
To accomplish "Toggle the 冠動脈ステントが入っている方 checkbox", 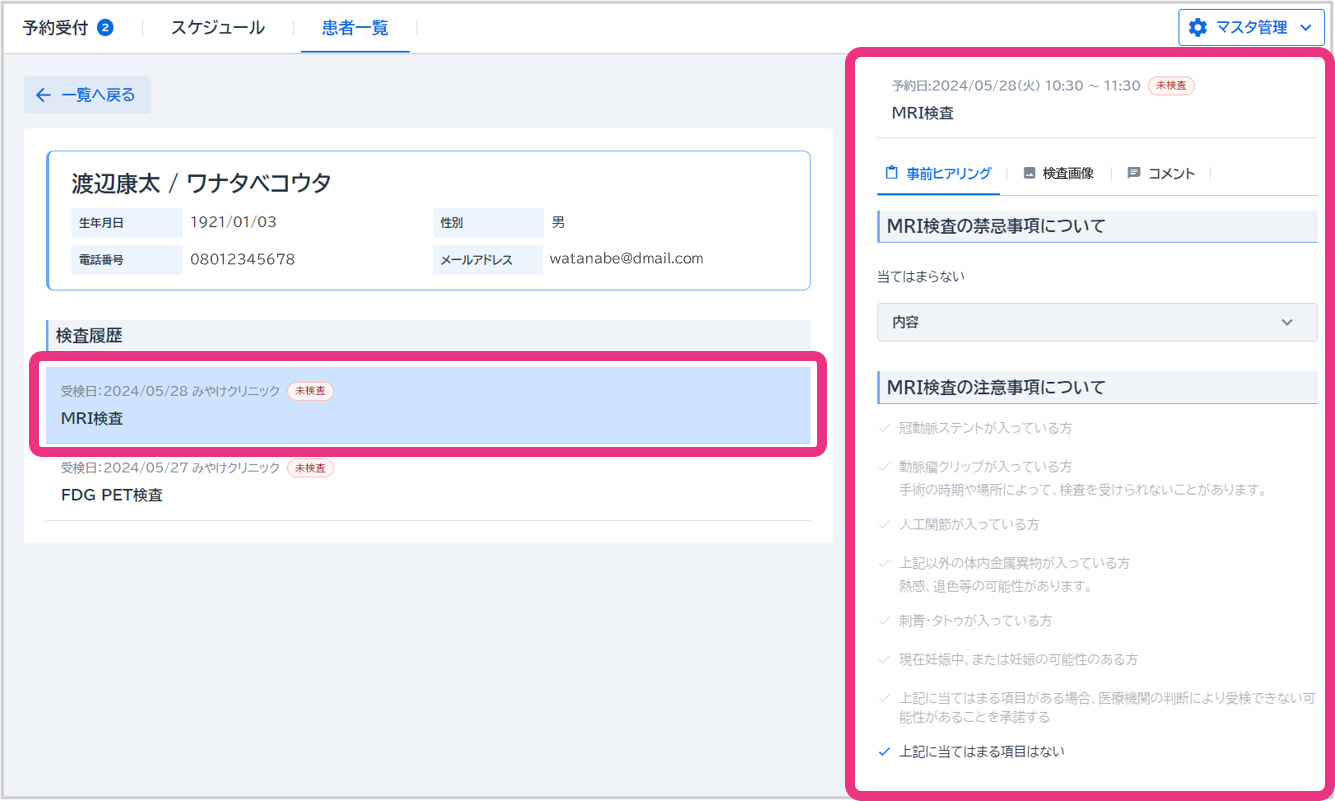I will coord(884,428).
